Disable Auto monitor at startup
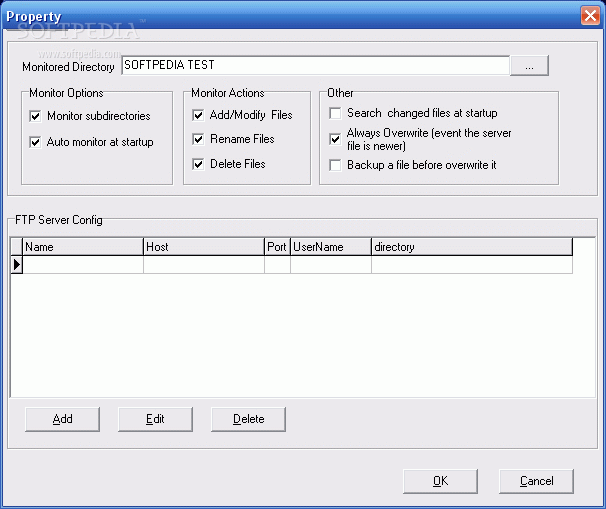Screen dimensions: 606x509 (x=35, y=142)
